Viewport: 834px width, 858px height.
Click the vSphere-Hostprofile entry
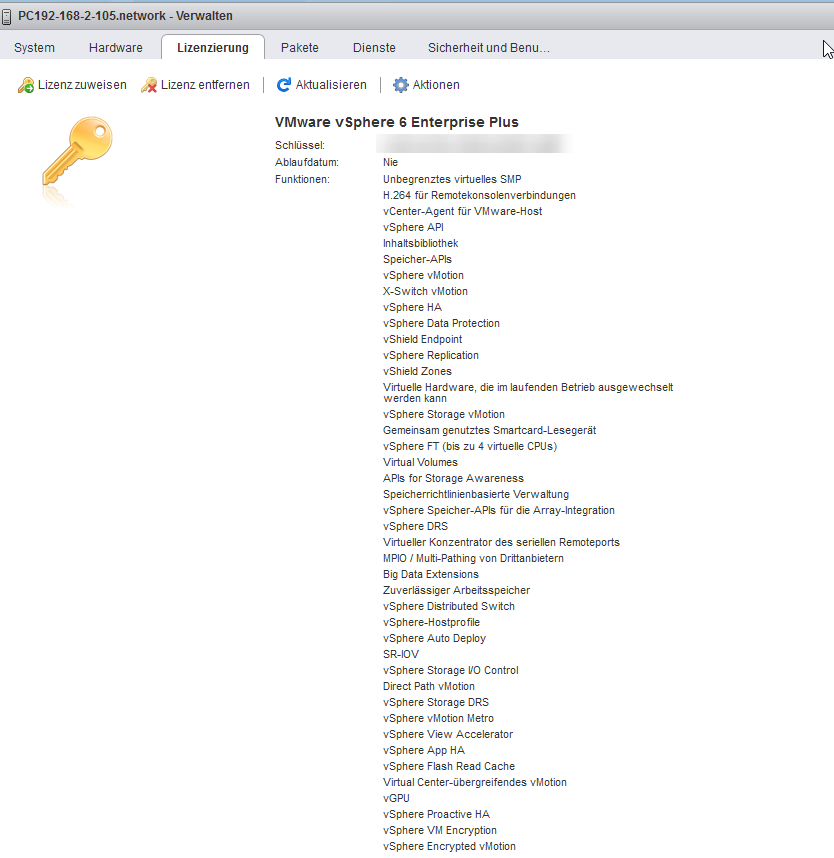click(x=431, y=623)
